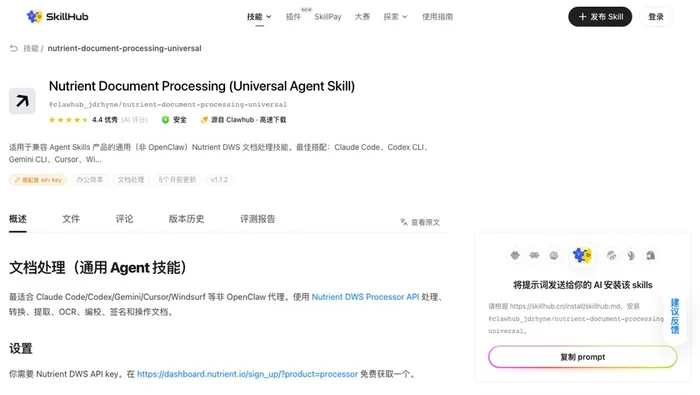The image size is (700, 395).
Task: Click the skill's arrow avatar icon
Action: [22, 101]
